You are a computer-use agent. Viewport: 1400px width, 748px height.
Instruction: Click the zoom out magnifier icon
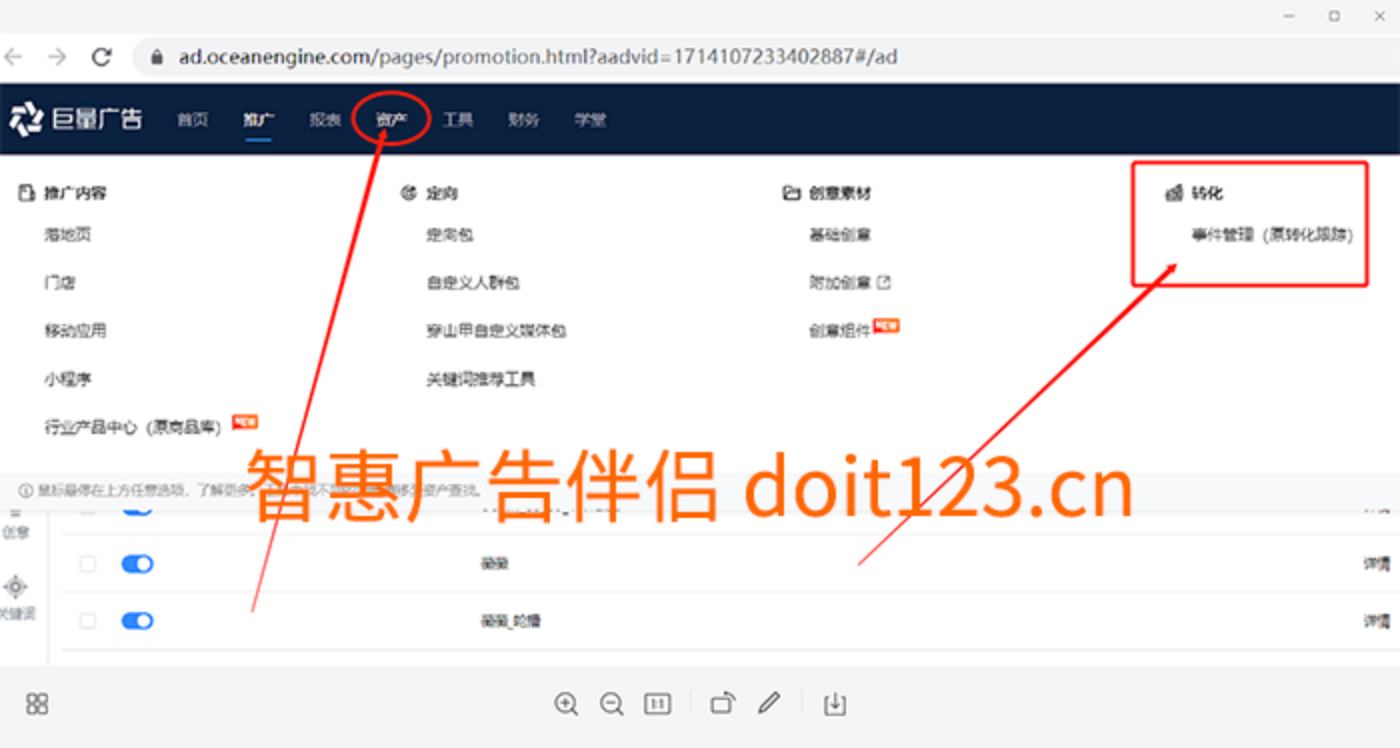tap(611, 704)
